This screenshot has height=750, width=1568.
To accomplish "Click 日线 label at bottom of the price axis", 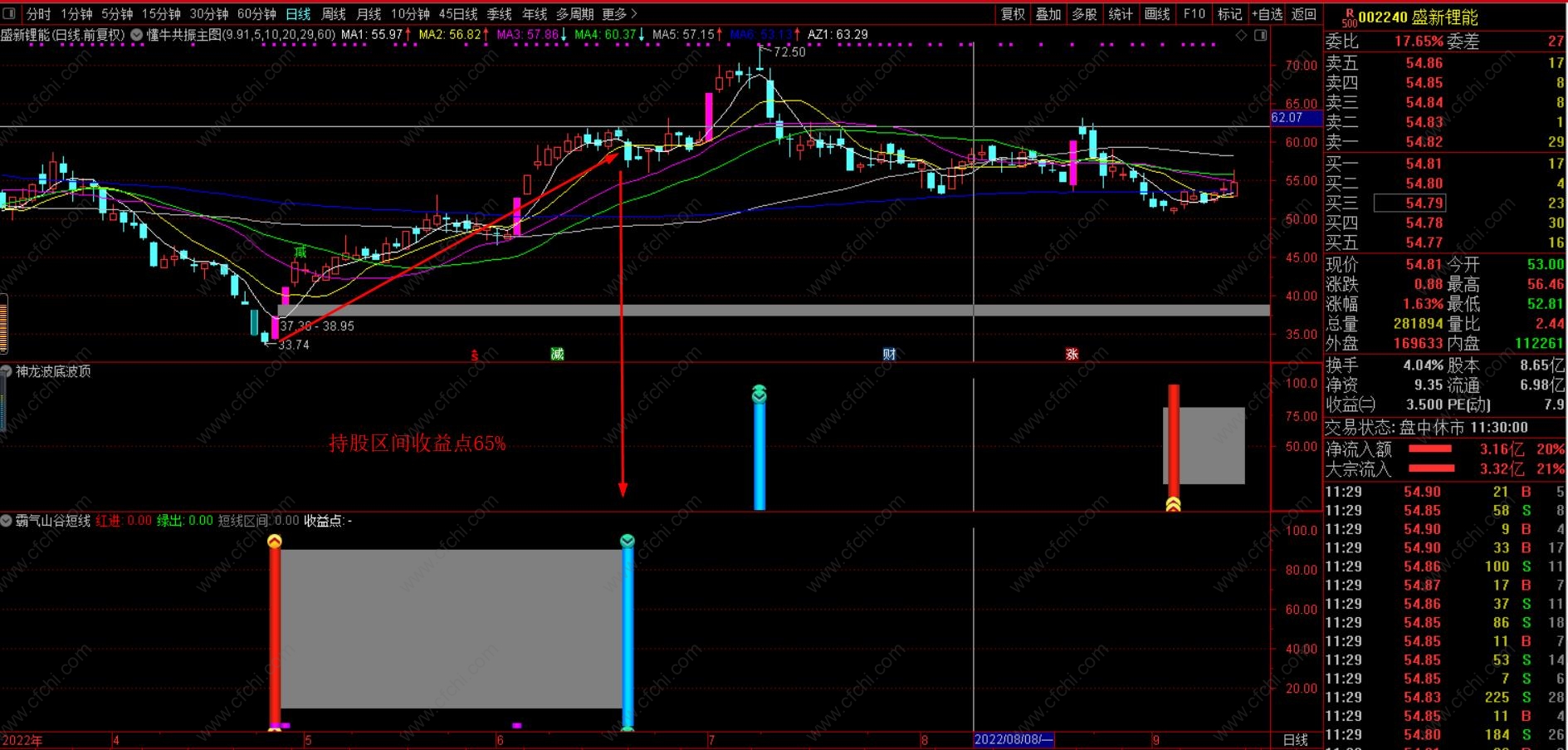I will pyautogui.click(x=1296, y=739).
